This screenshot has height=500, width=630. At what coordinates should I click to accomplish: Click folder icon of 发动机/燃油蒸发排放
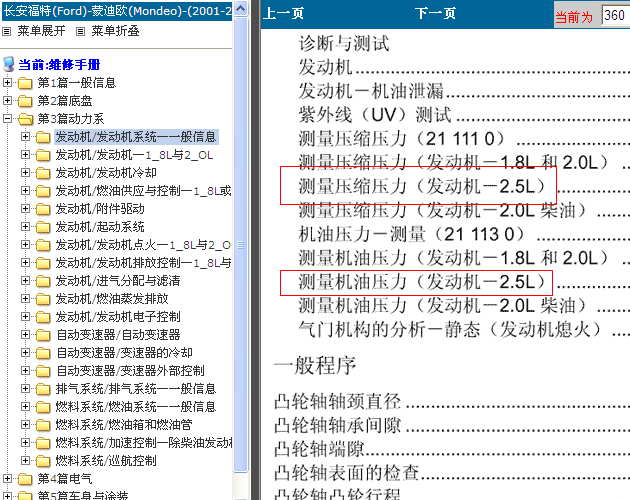[x=43, y=299]
